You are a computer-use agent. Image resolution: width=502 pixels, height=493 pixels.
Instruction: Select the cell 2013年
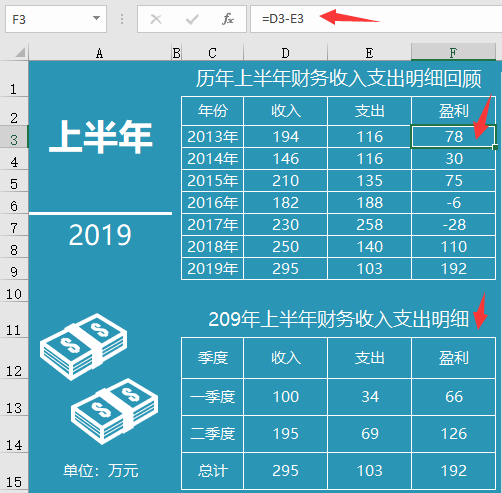tap(213, 137)
